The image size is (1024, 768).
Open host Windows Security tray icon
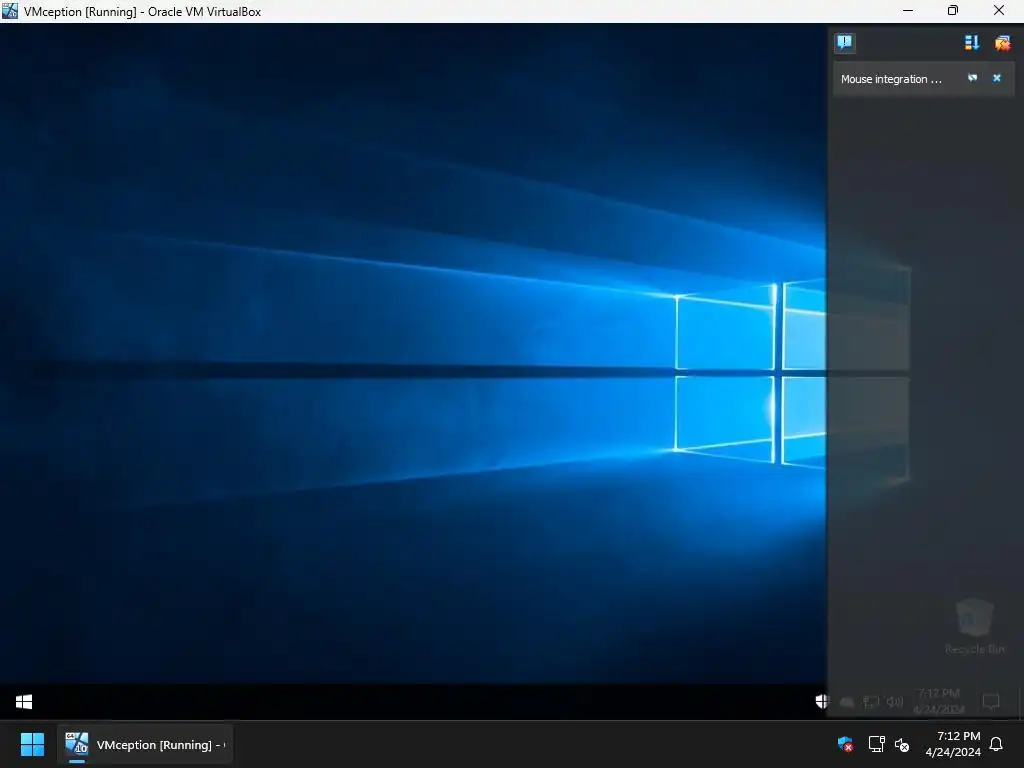tap(845, 744)
